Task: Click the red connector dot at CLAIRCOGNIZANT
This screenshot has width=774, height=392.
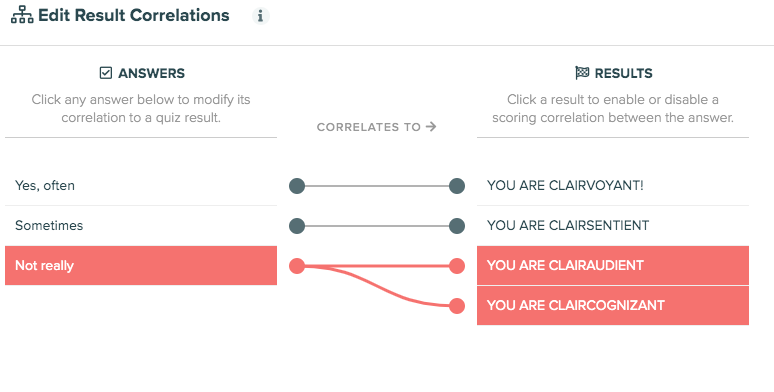Action: (457, 306)
